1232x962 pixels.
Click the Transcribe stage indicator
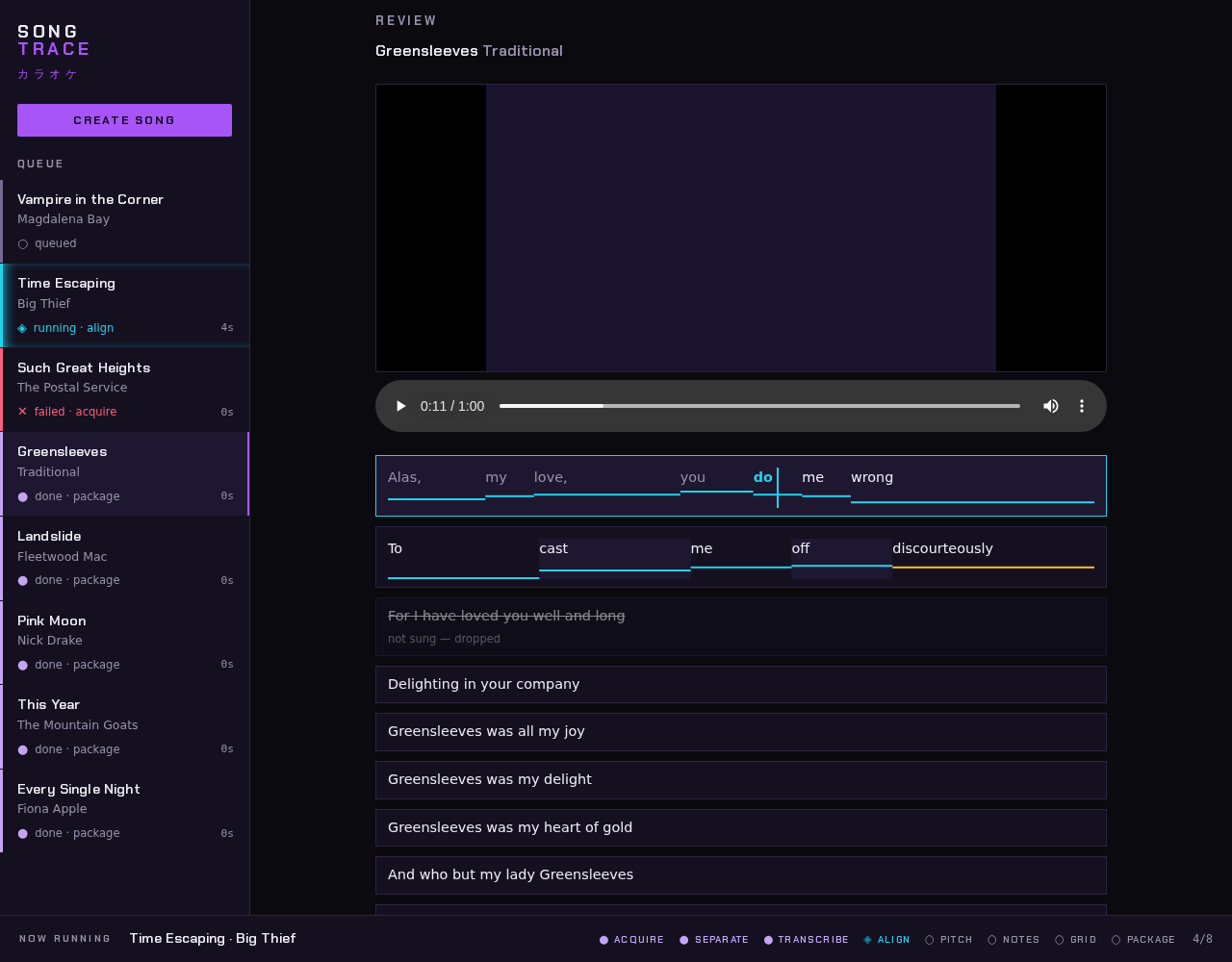[x=807, y=940]
